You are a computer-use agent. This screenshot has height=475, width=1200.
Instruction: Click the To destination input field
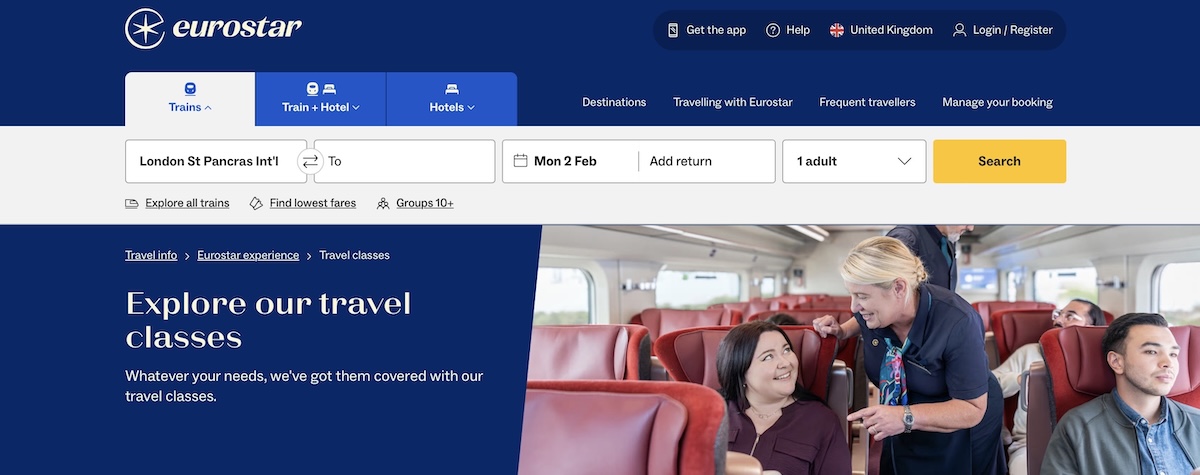click(405, 161)
